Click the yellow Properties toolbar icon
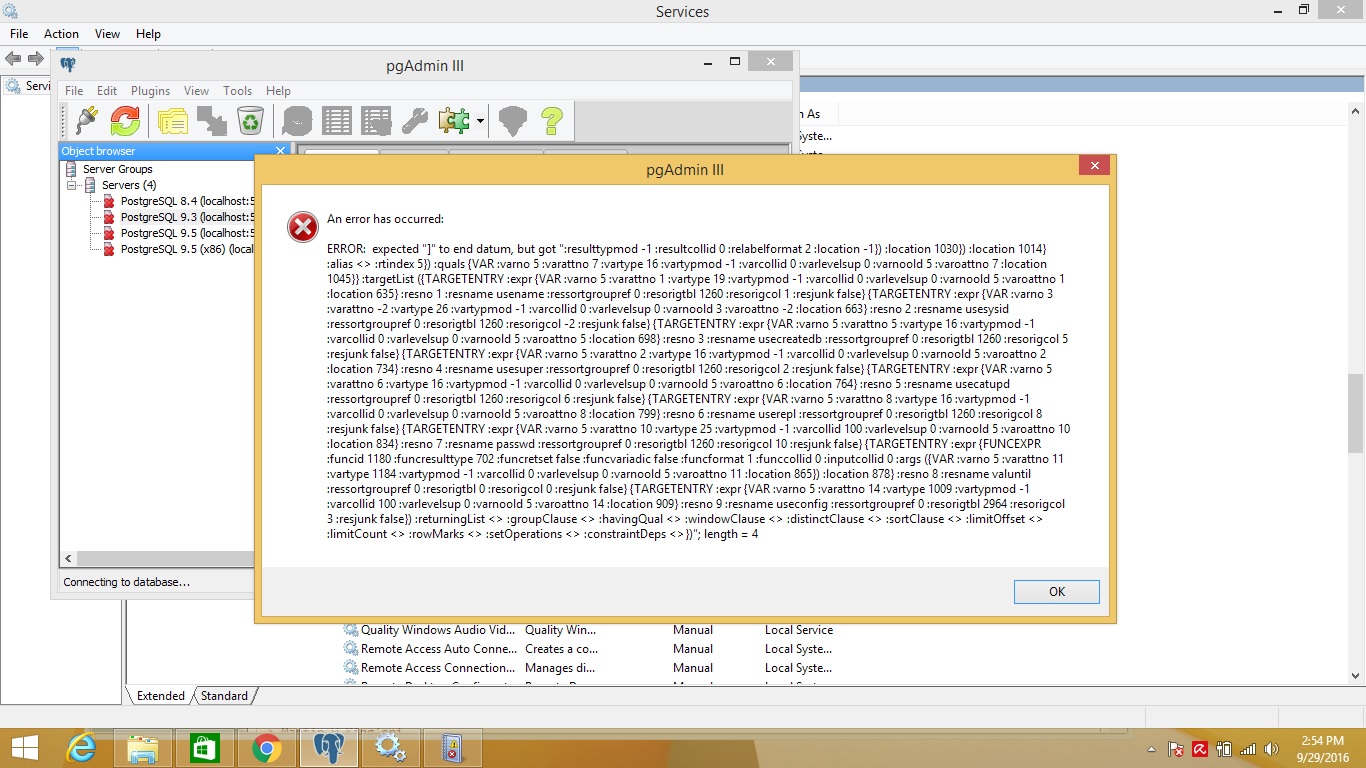 pyautogui.click(x=173, y=121)
